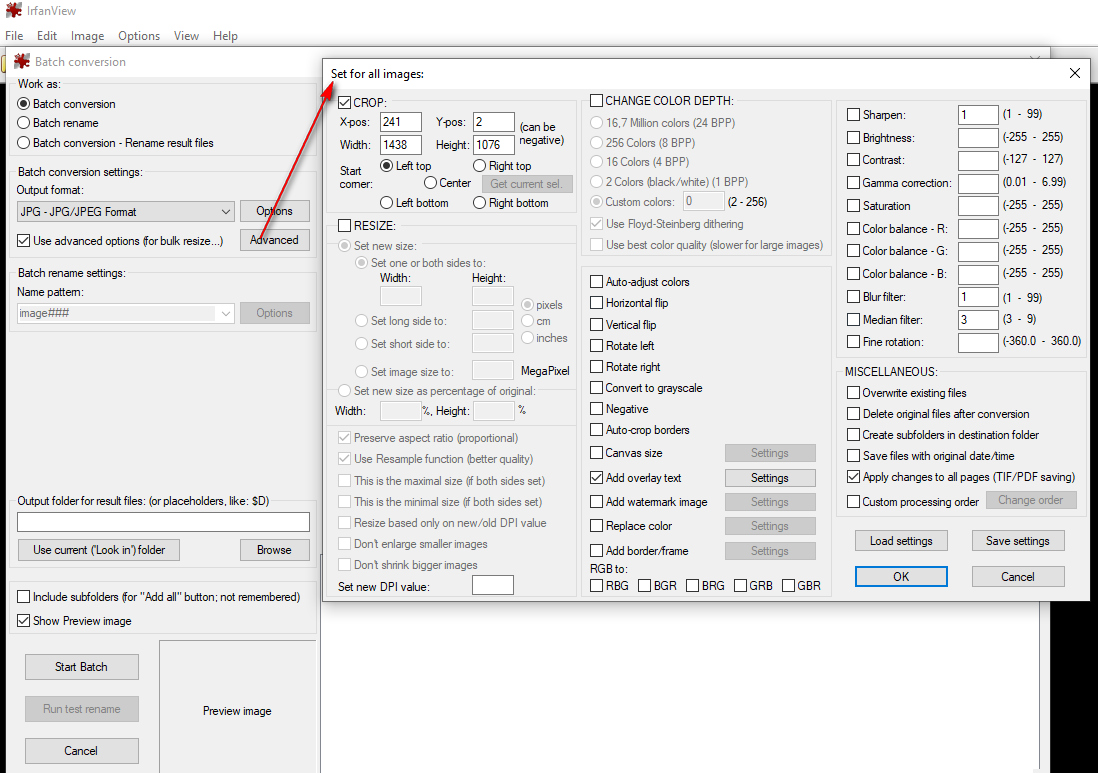This screenshot has width=1098, height=773.
Task: Click the Output folder path field
Action: [x=163, y=522]
